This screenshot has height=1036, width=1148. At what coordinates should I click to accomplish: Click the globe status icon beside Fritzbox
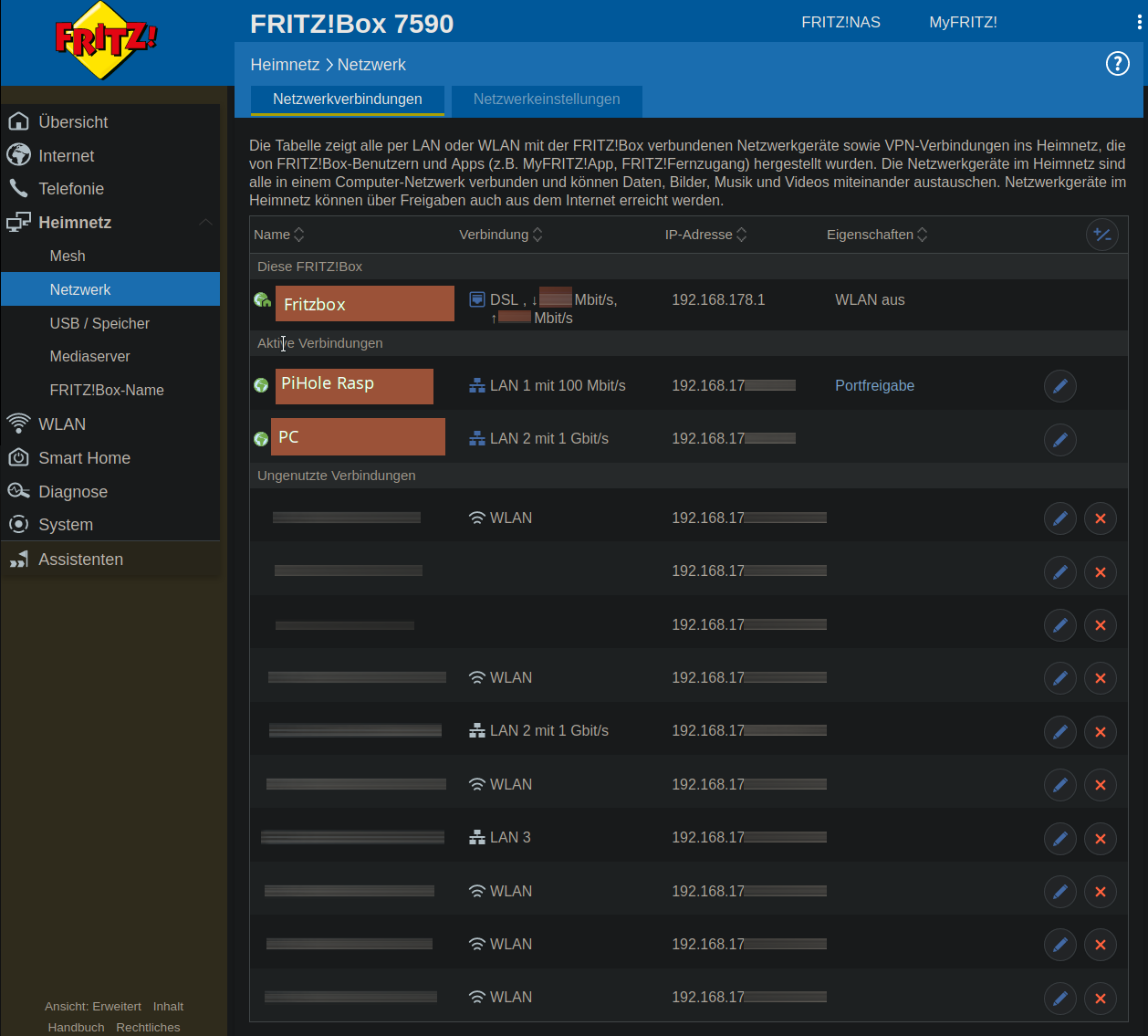263,300
